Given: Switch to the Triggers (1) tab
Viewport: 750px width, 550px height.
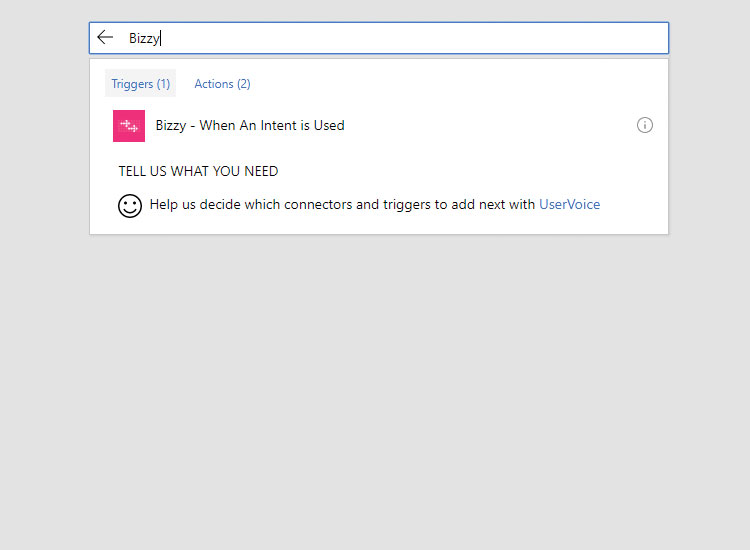Looking at the screenshot, I should tap(141, 84).
